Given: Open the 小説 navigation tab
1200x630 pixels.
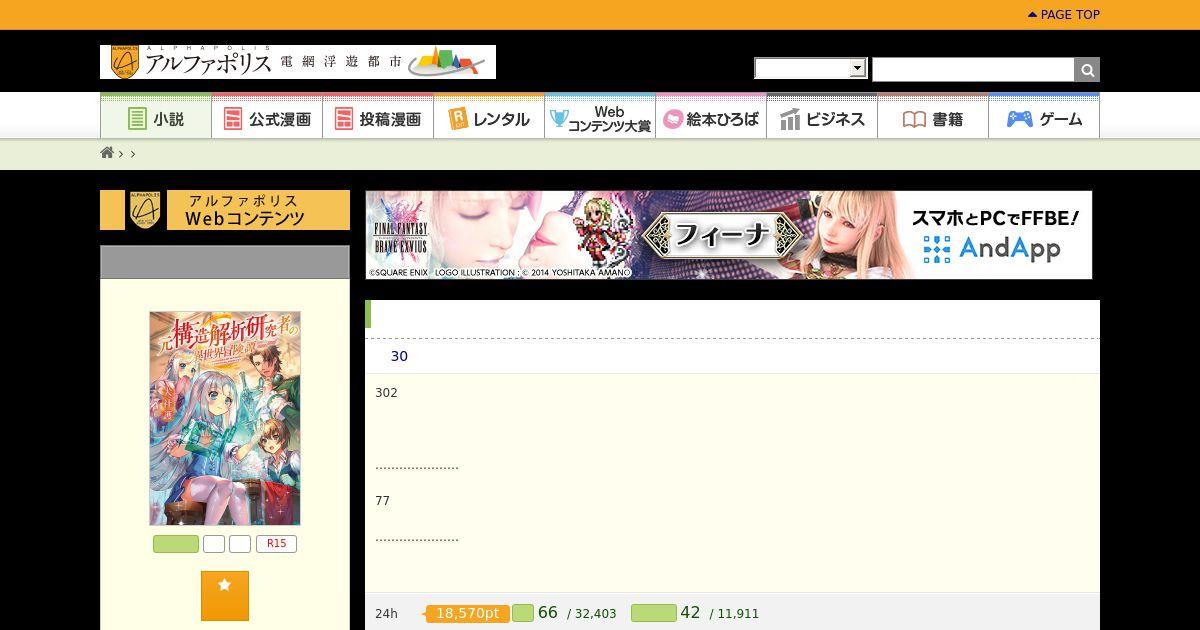Looking at the screenshot, I should pyautogui.click(x=156, y=118).
